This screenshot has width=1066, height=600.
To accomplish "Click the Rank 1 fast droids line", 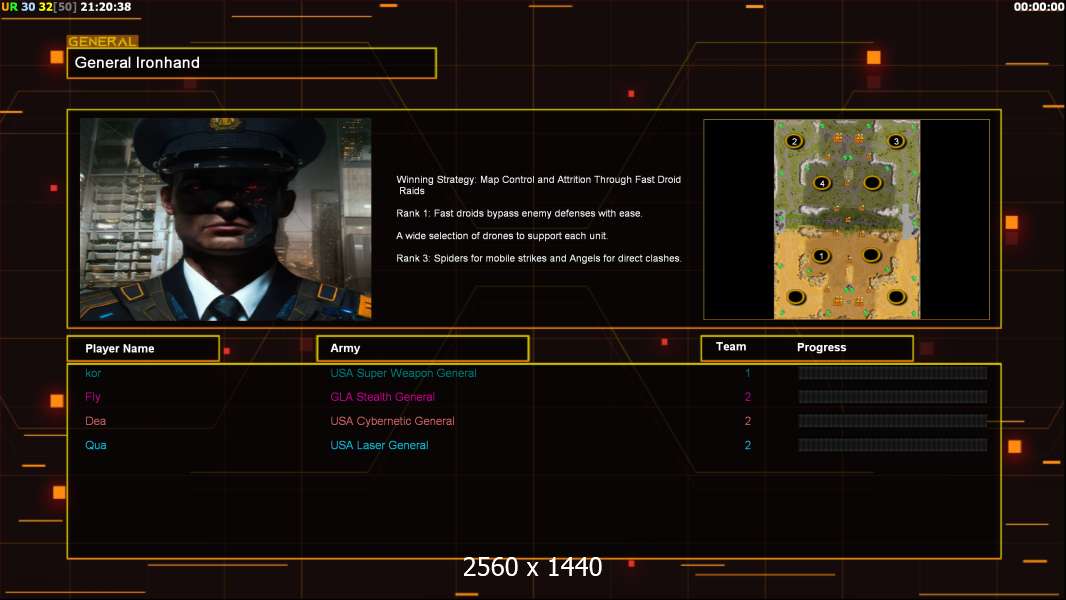I will pos(519,213).
